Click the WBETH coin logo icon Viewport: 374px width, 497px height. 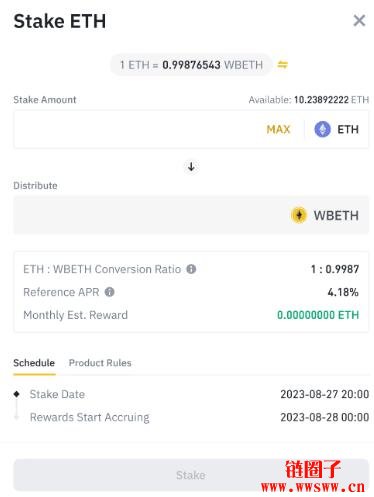click(x=299, y=215)
